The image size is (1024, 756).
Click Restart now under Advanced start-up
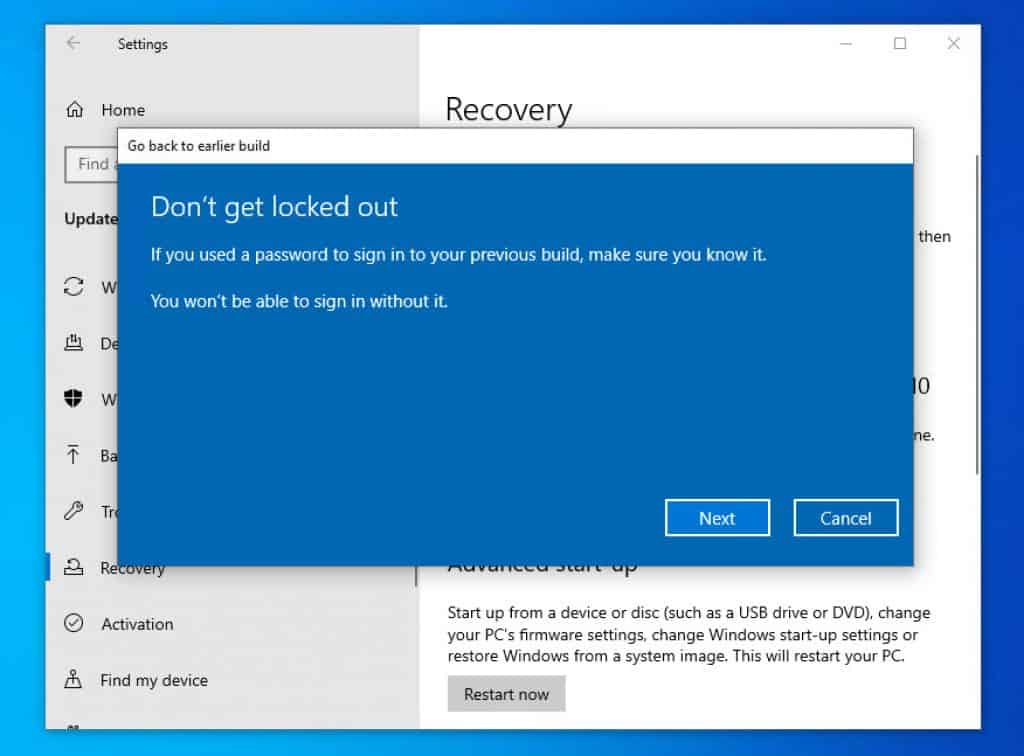coord(506,693)
